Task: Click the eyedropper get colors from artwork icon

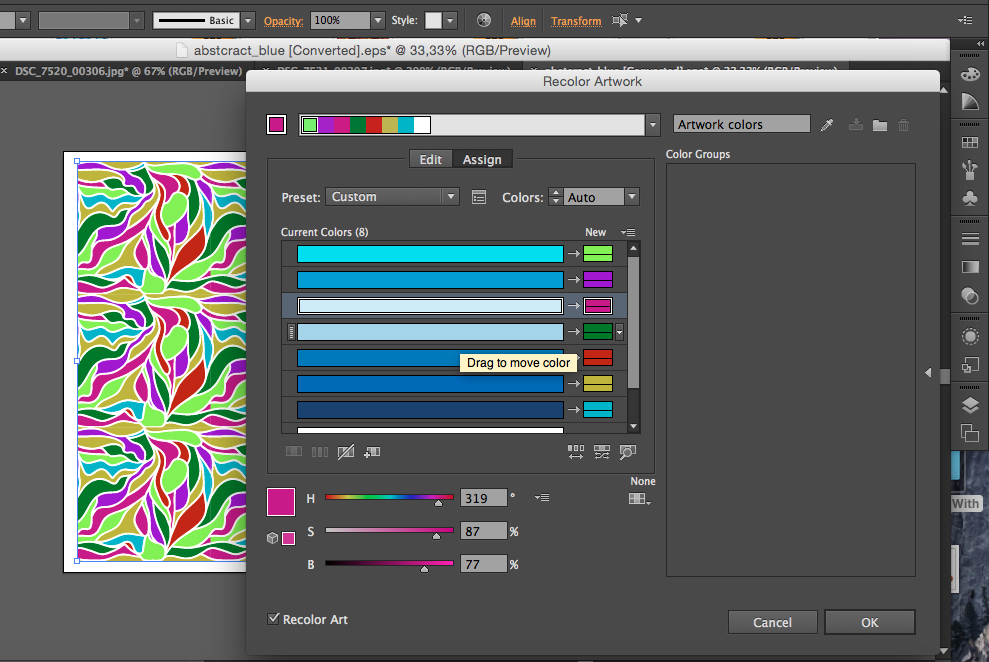Action: click(x=827, y=125)
